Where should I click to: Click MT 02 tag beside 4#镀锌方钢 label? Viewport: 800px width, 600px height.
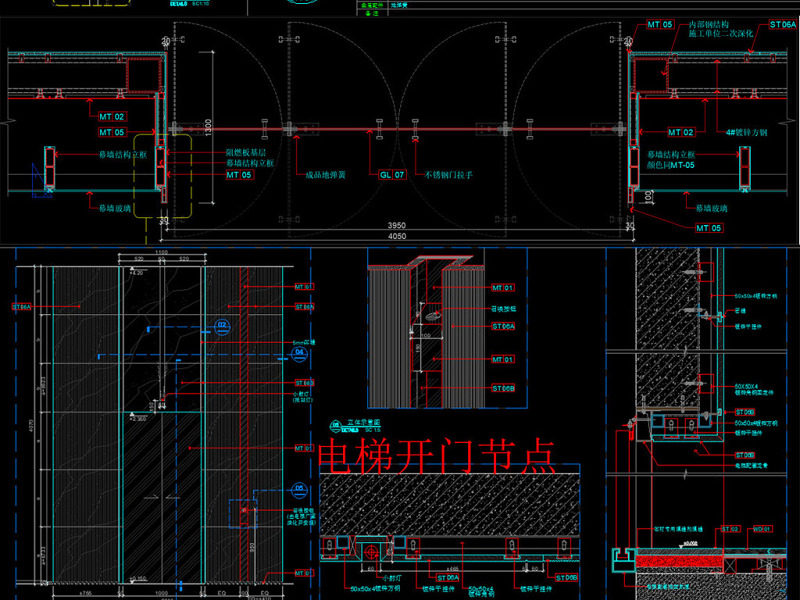(x=681, y=132)
